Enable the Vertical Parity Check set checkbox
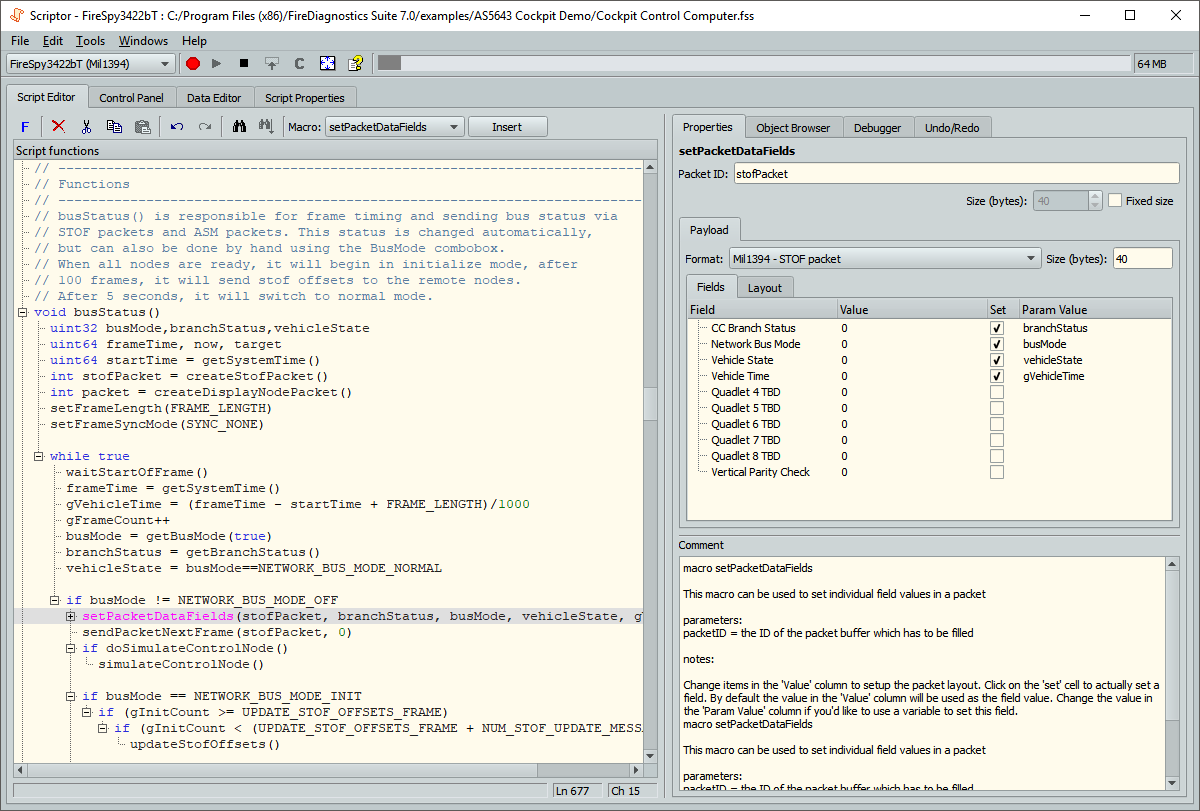This screenshot has height=811, width=1200. point(997,472)
